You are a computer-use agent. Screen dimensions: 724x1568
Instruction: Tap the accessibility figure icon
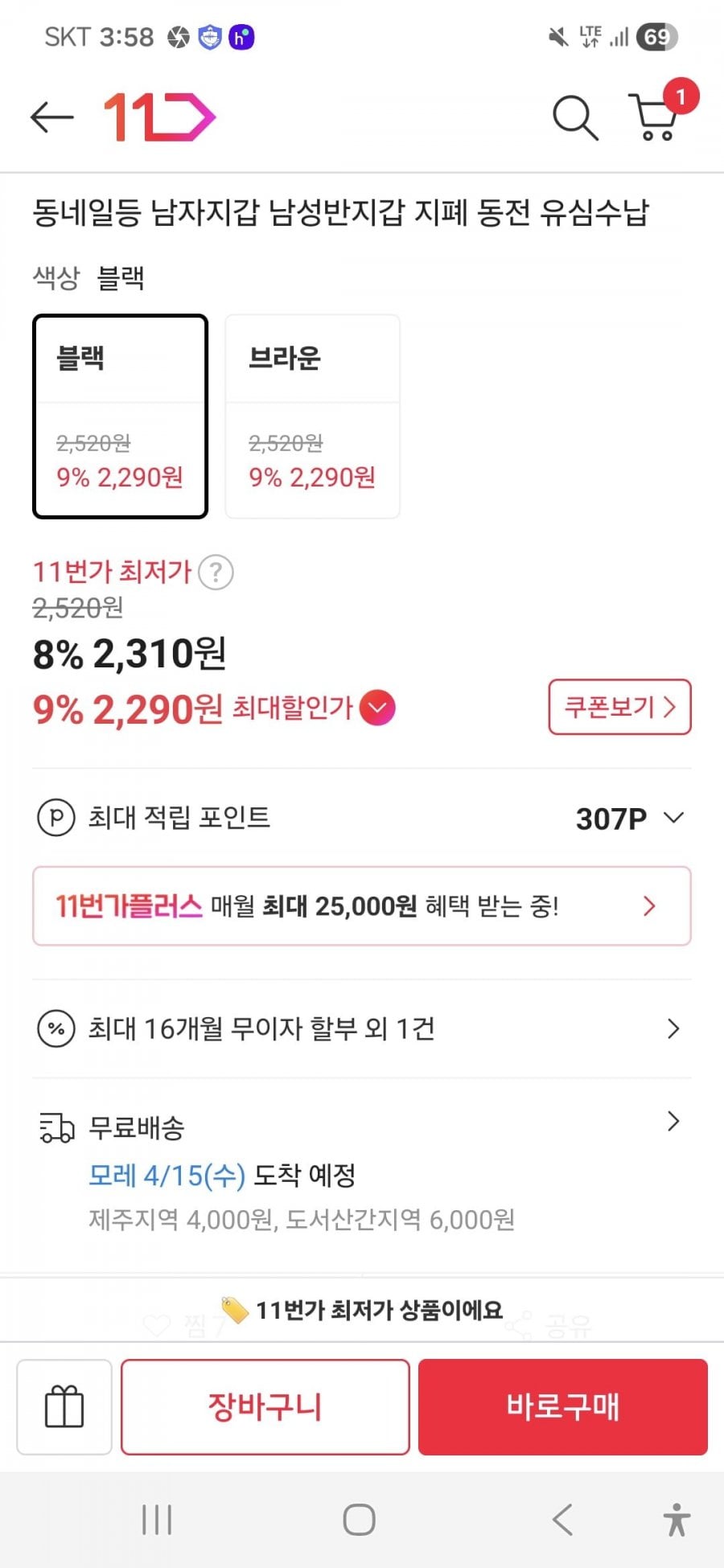coord(677,1520)
